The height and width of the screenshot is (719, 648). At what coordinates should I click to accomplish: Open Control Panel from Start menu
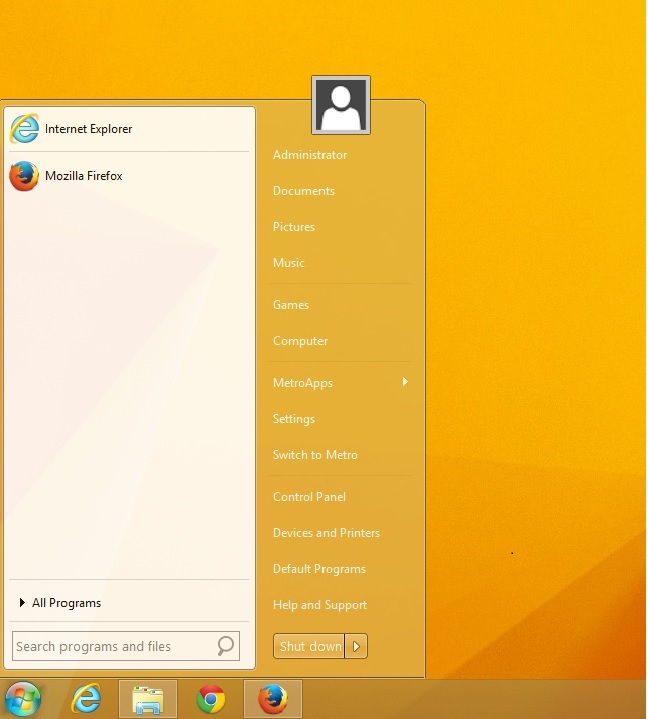coord(309,497)
